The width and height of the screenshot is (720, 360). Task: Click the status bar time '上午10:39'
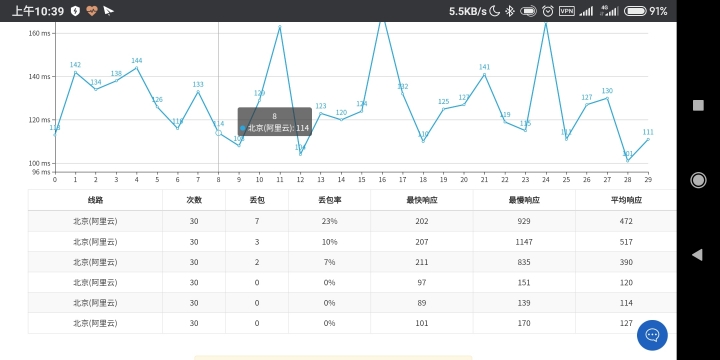click(38, 11)
